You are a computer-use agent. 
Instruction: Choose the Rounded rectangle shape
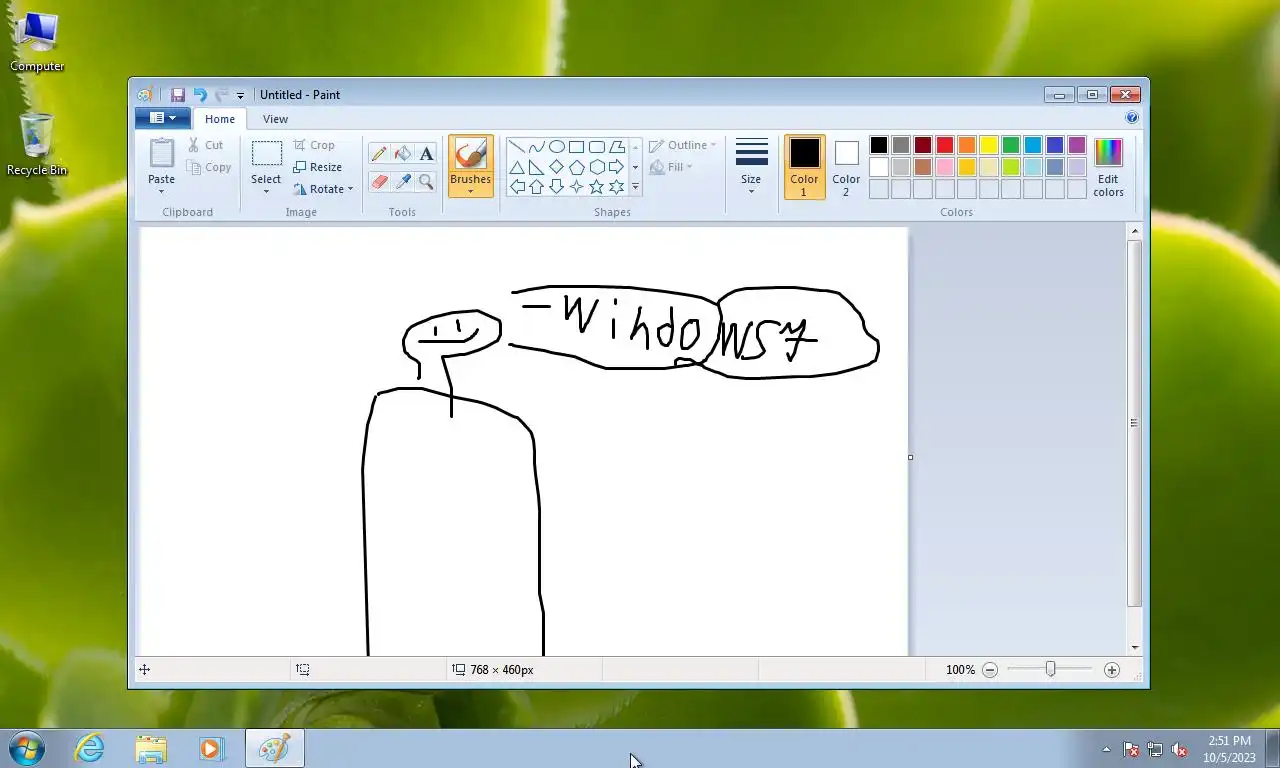(597, 147)
